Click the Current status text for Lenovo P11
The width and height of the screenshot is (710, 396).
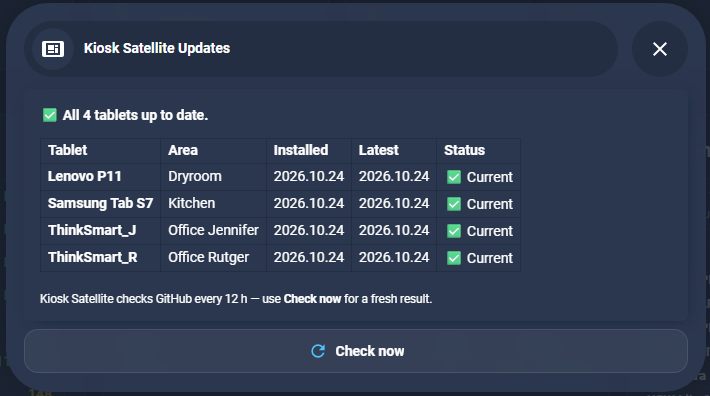coord(489,177)
